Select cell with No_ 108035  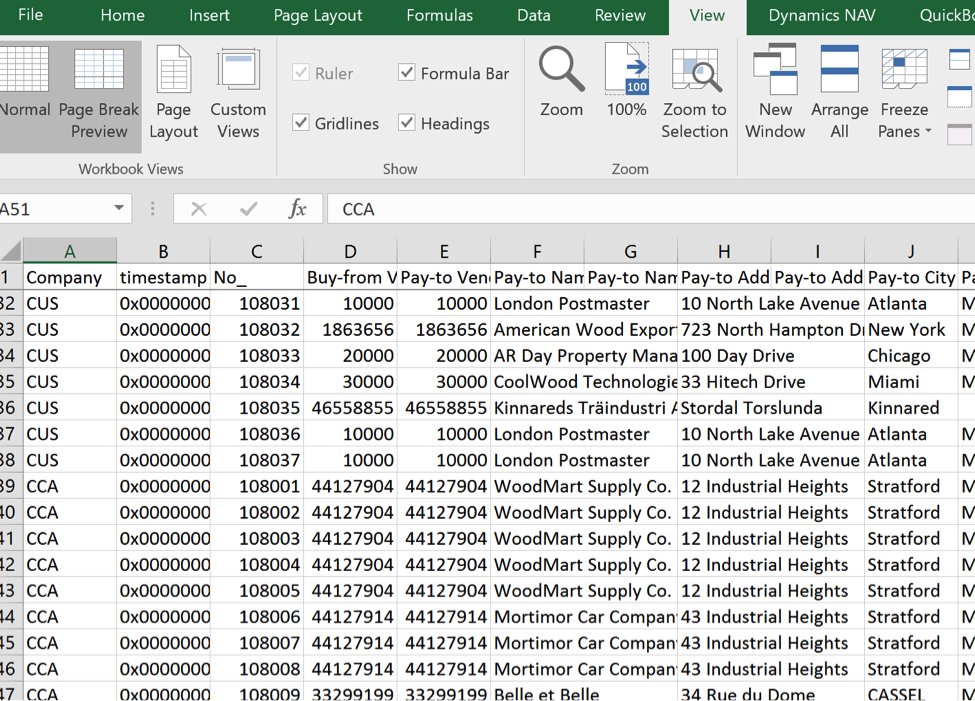tap(257, 407)
